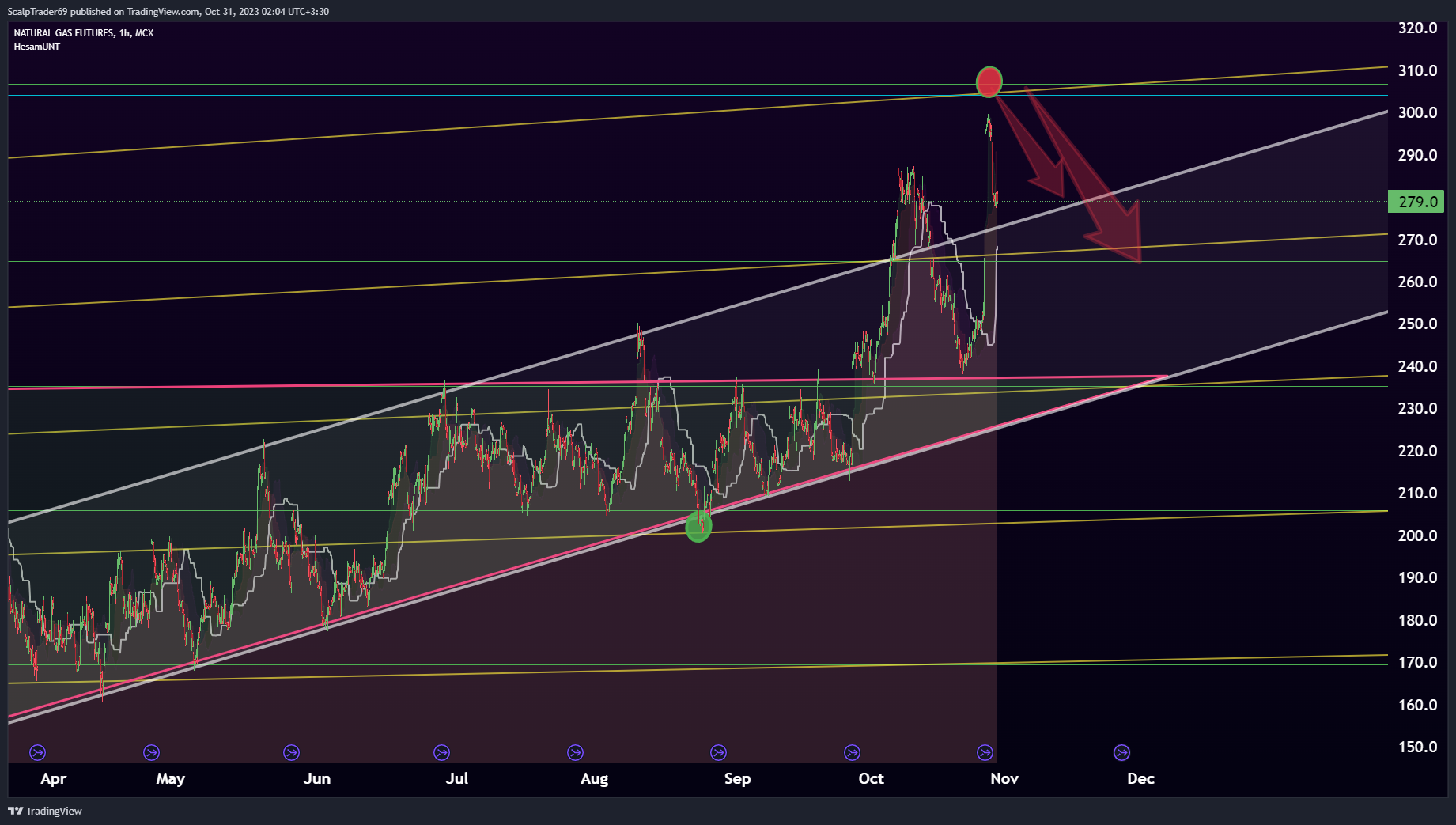Click the Dec label on time axis
Image resolution: width=1456 pixels, height=825 pixels.
coord(1140,779)
